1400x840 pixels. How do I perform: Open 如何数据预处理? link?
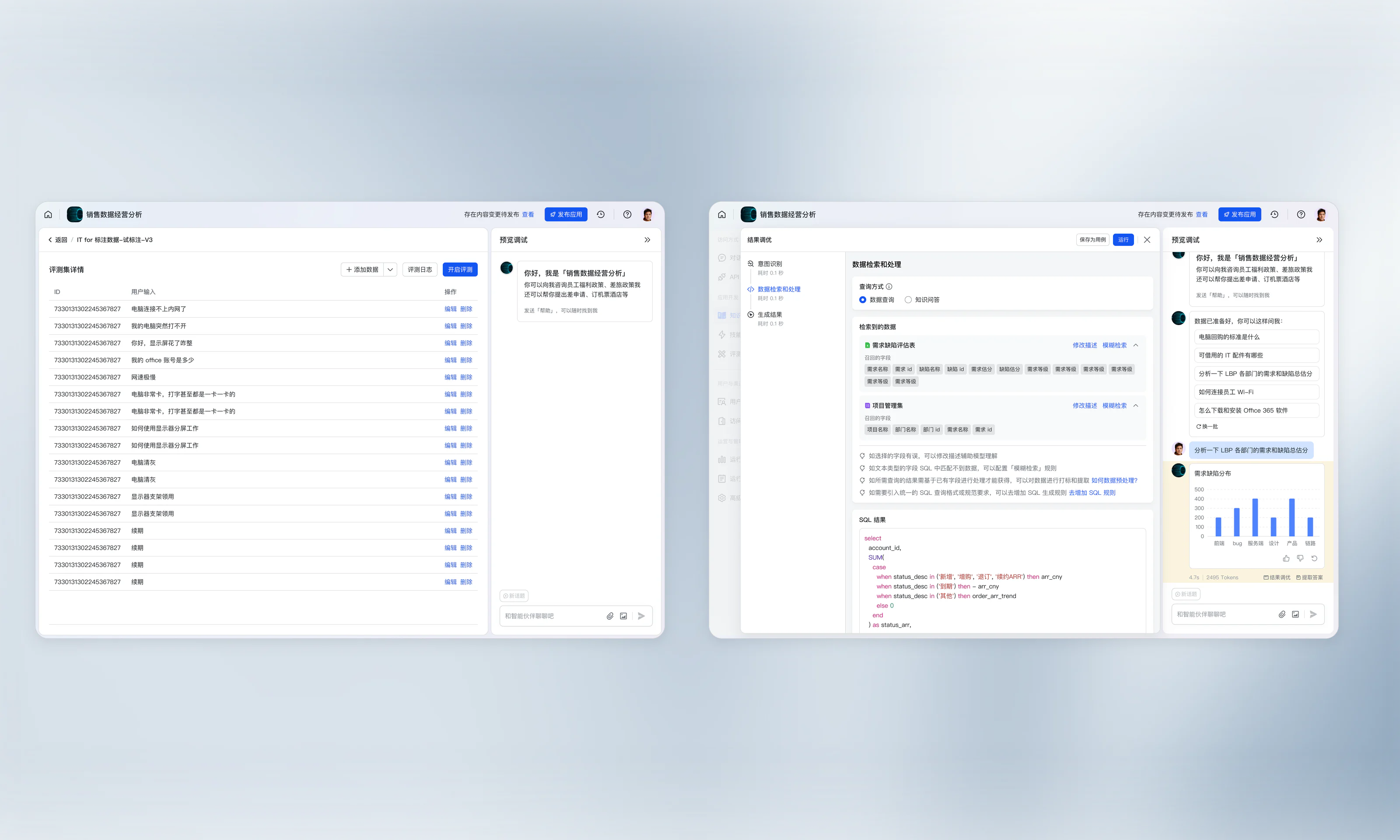point(1114,480)
